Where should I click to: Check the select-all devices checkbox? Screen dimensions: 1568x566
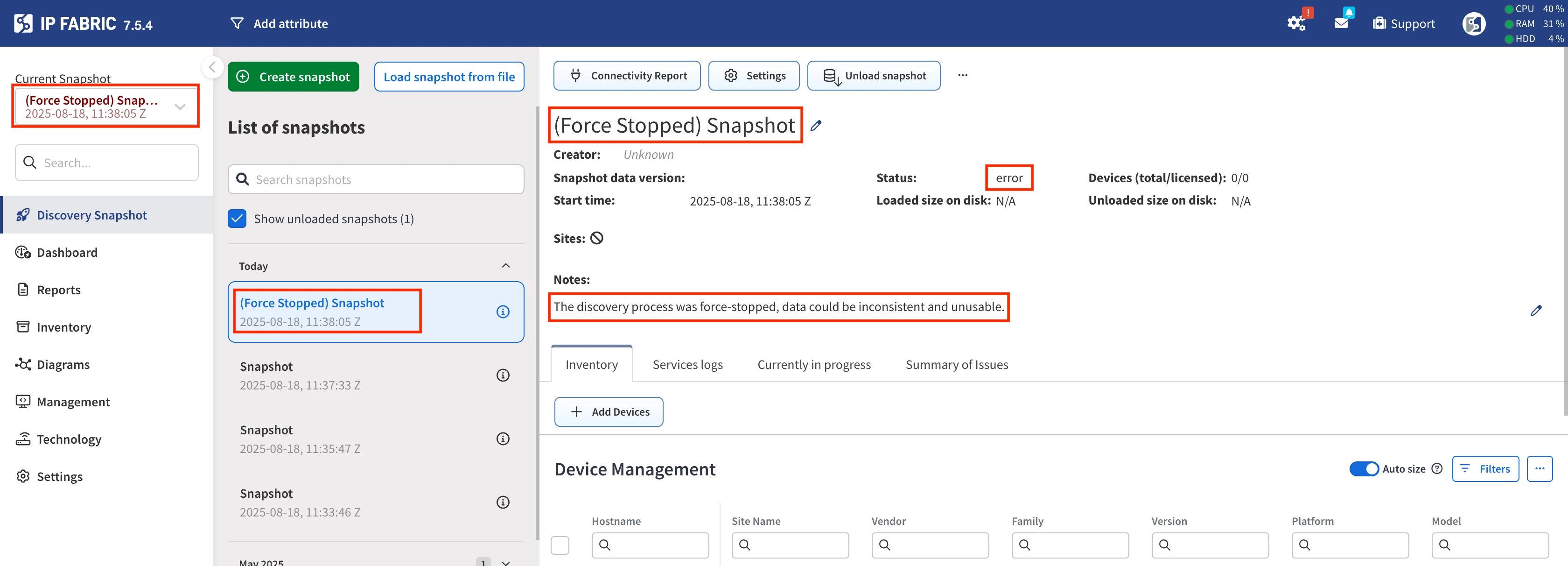(560, 545)
